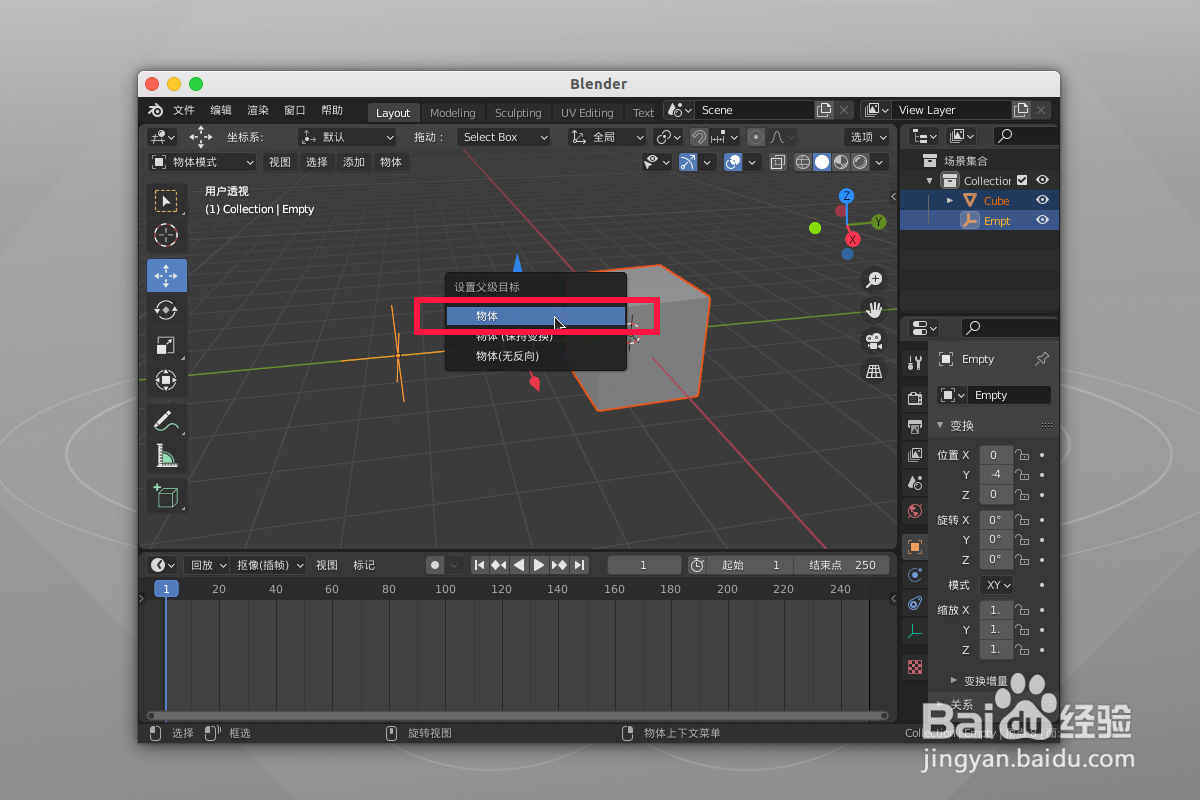This screenshot has width=1200, height=800.
Task: Open the 选项 options dropdown
Action: coord(867,137)
